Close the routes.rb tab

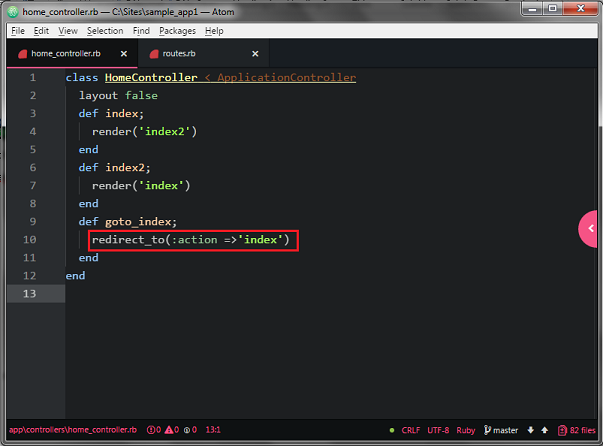click(255, 54)
